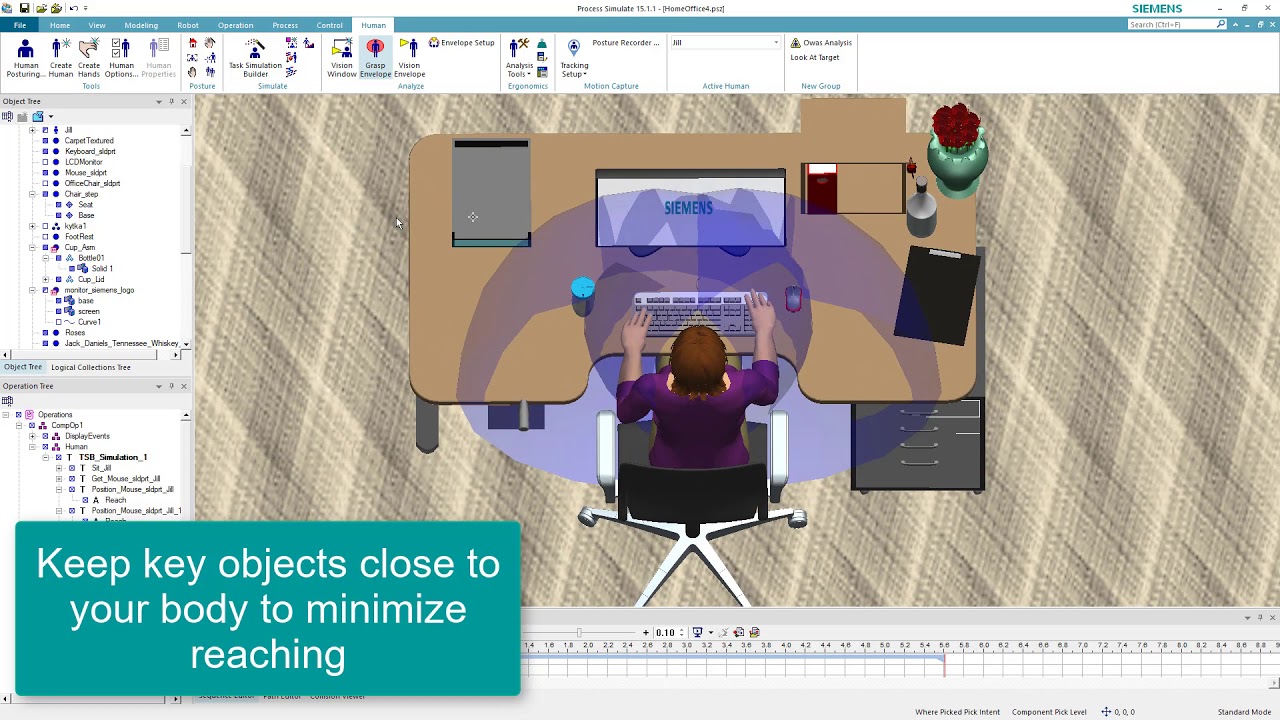Click the search magnifier icon
This screenshot has height=720, width=1280.
(1221, 24)
